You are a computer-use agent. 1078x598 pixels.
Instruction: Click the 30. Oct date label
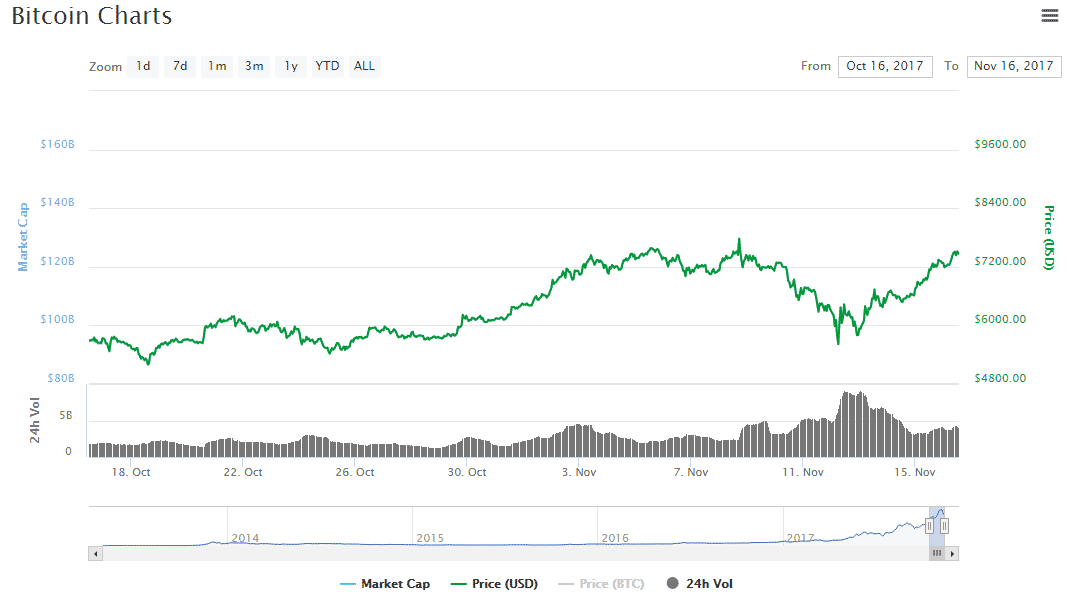467,472
